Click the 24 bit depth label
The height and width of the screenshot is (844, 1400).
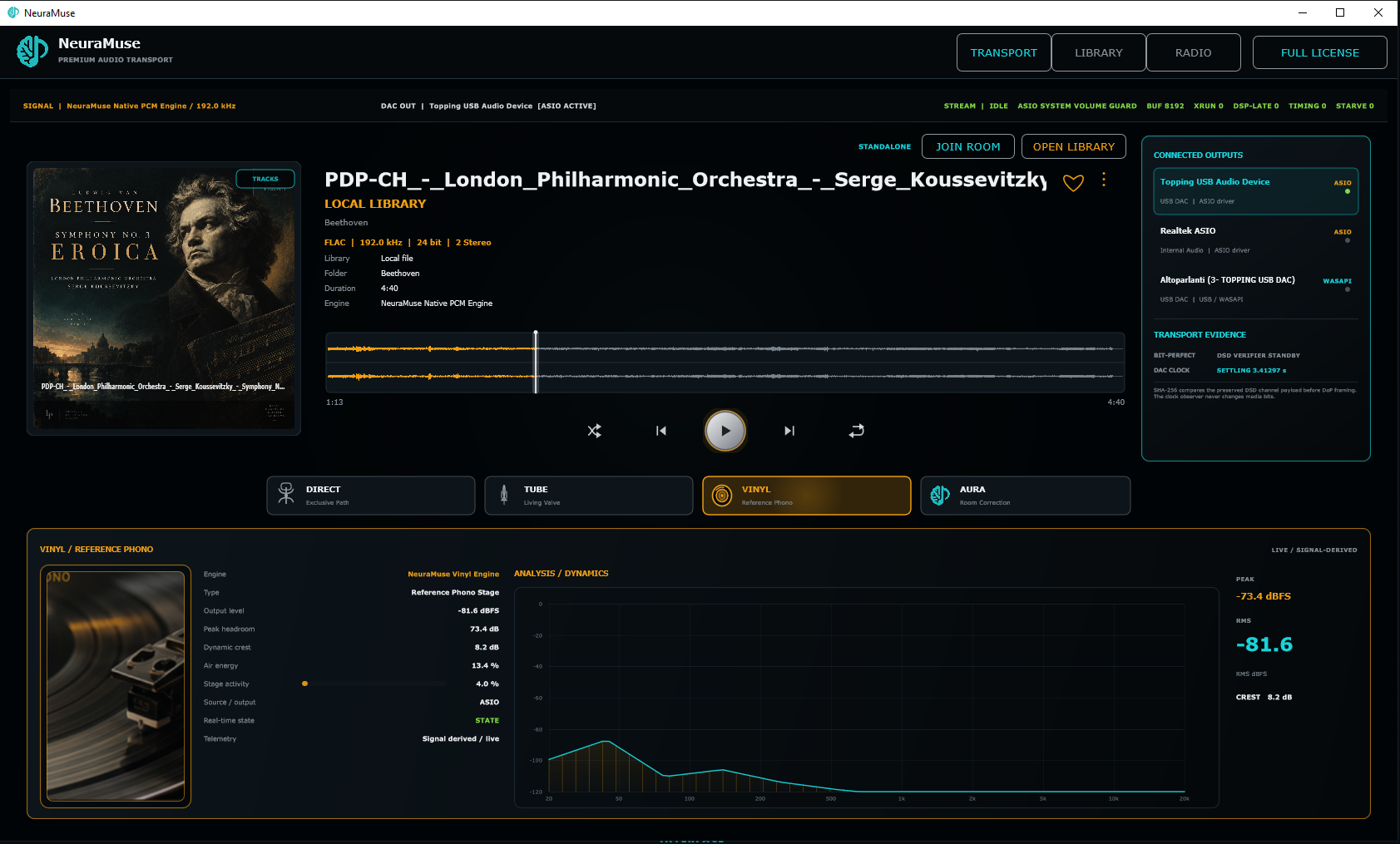coord(429,243)
